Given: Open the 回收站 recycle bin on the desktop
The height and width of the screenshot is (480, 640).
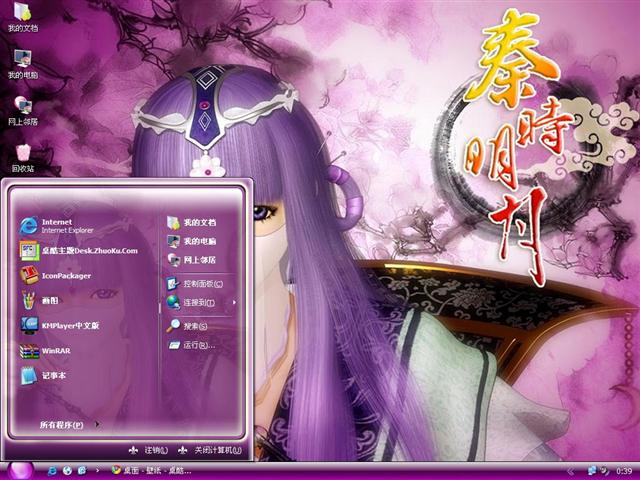Looking at the screenshot, I should tap(23, 158).
